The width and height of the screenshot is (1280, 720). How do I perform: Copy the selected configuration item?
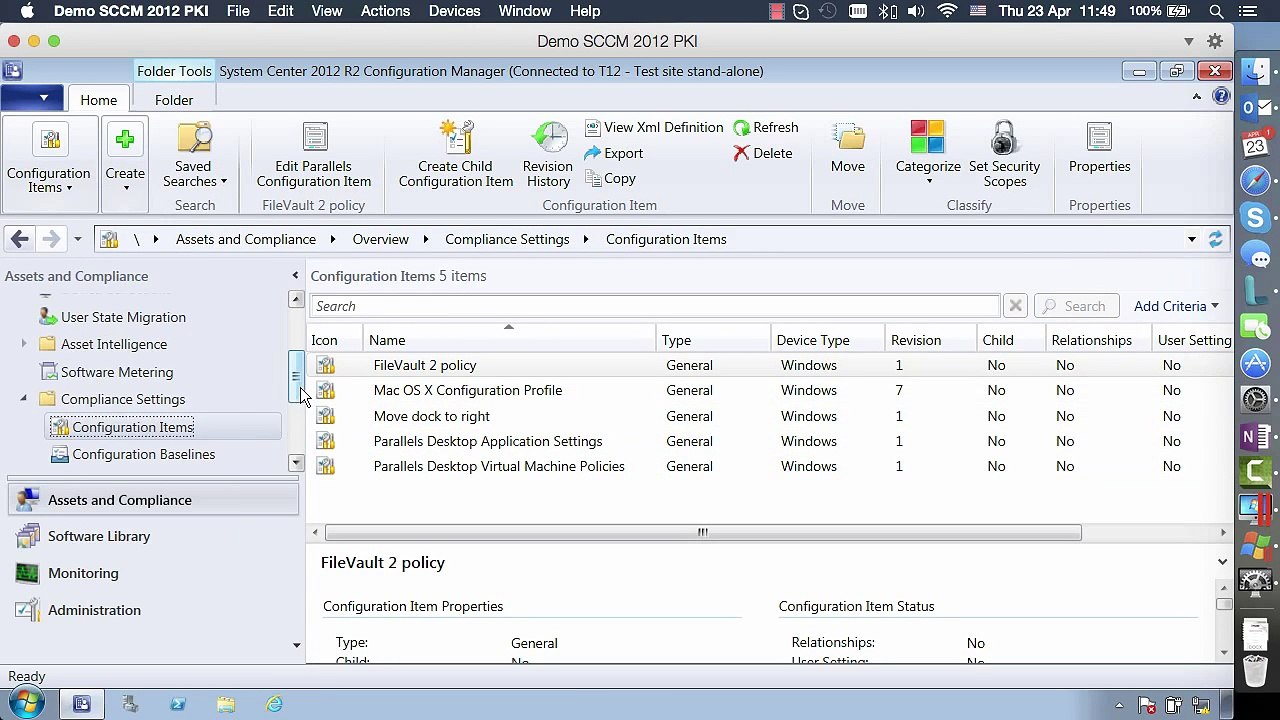(610, 179)
